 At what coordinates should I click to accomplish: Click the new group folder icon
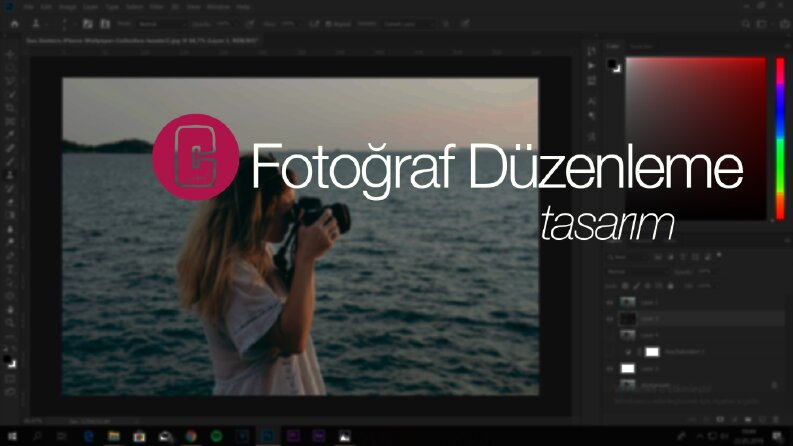point(748,420)
